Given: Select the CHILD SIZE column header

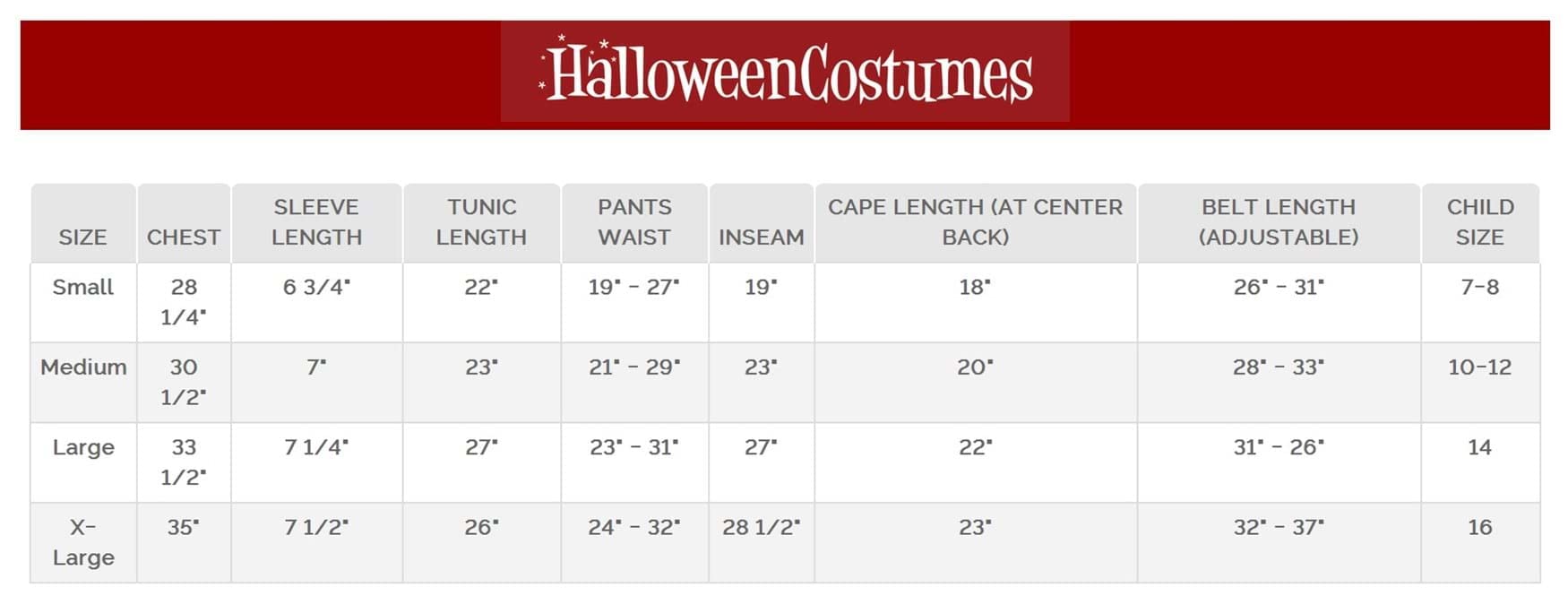Looking at the screenshot, I should coord(1479,222).
